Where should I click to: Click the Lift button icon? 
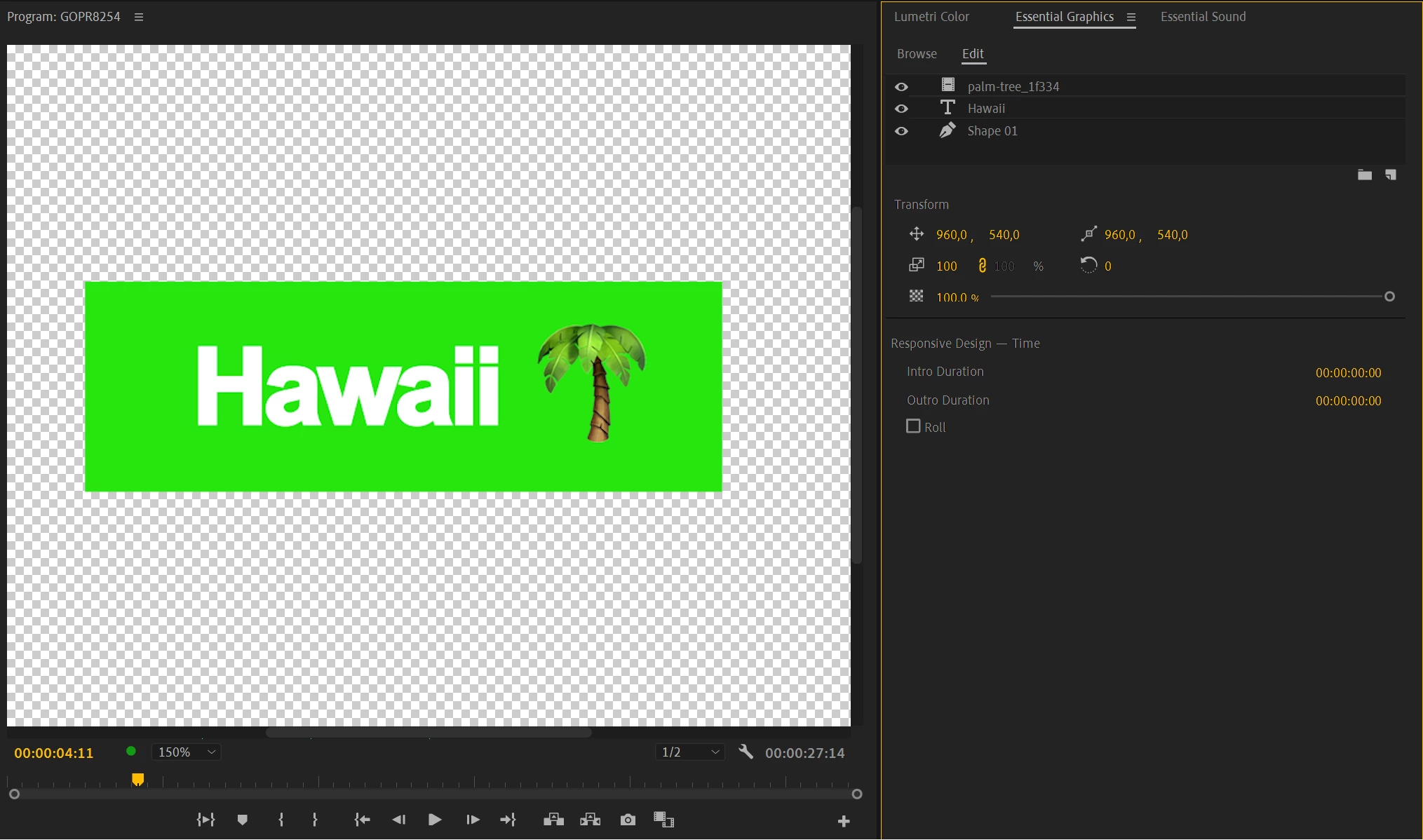tap(553, 820)
